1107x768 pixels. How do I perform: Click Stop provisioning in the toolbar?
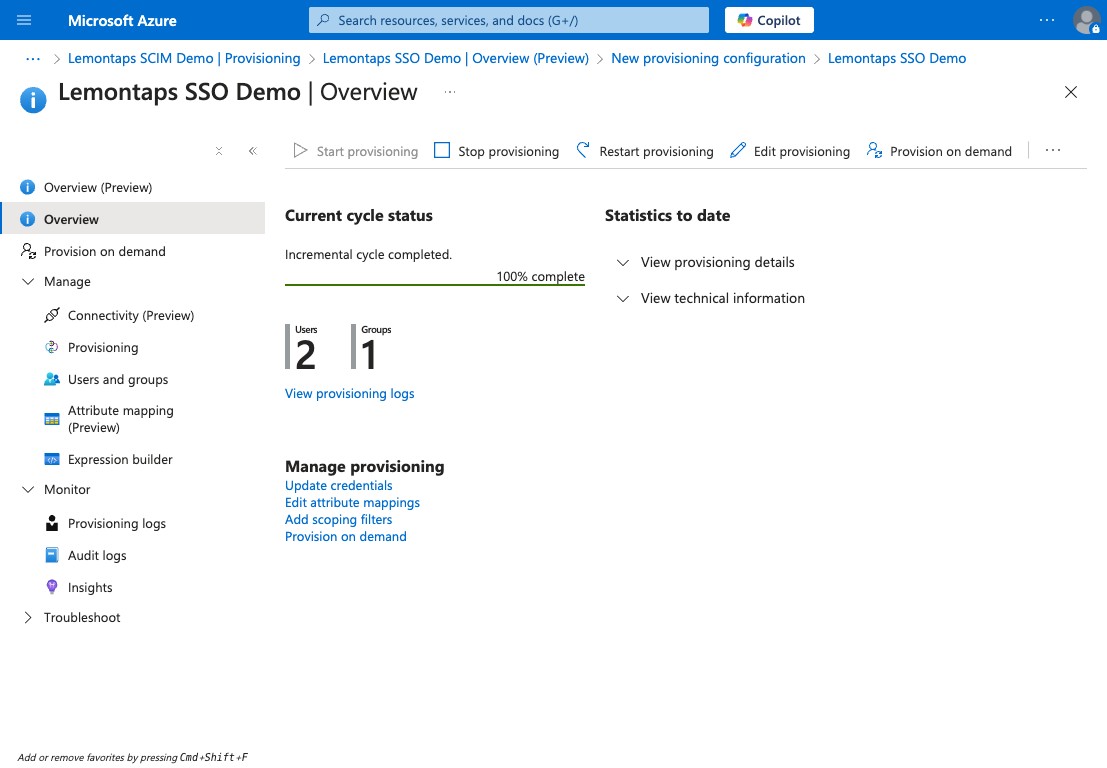496,151
